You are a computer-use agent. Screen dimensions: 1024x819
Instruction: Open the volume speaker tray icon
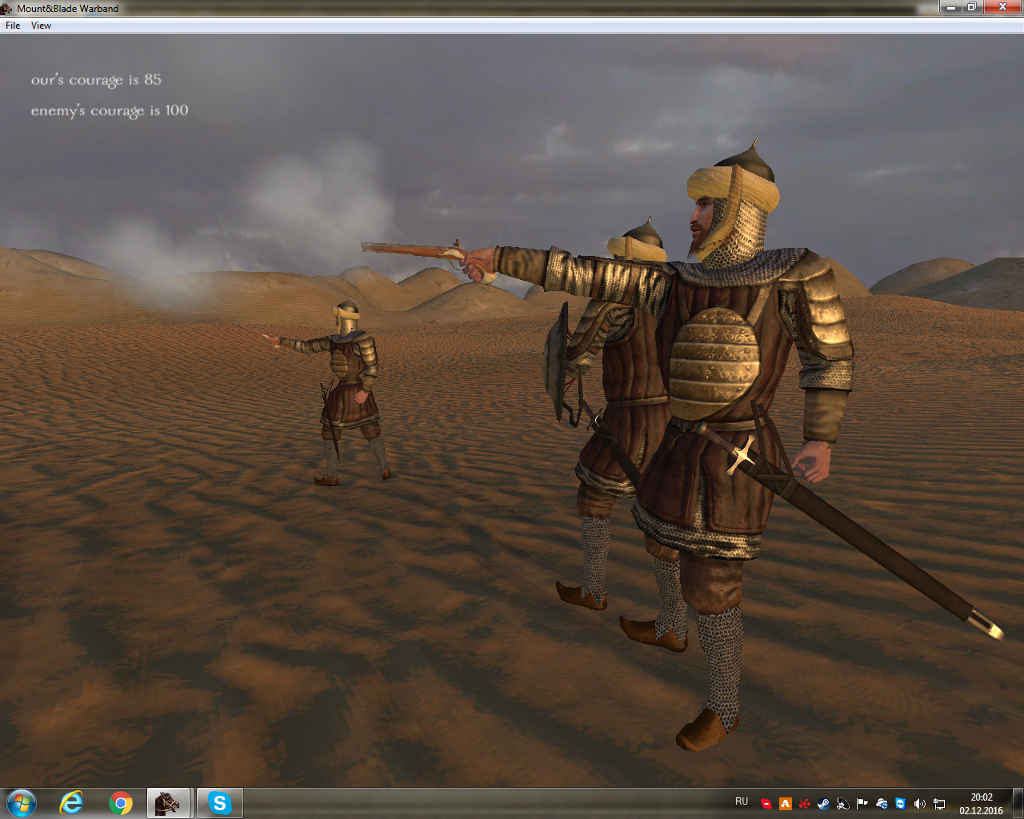(x=920, y=803)
